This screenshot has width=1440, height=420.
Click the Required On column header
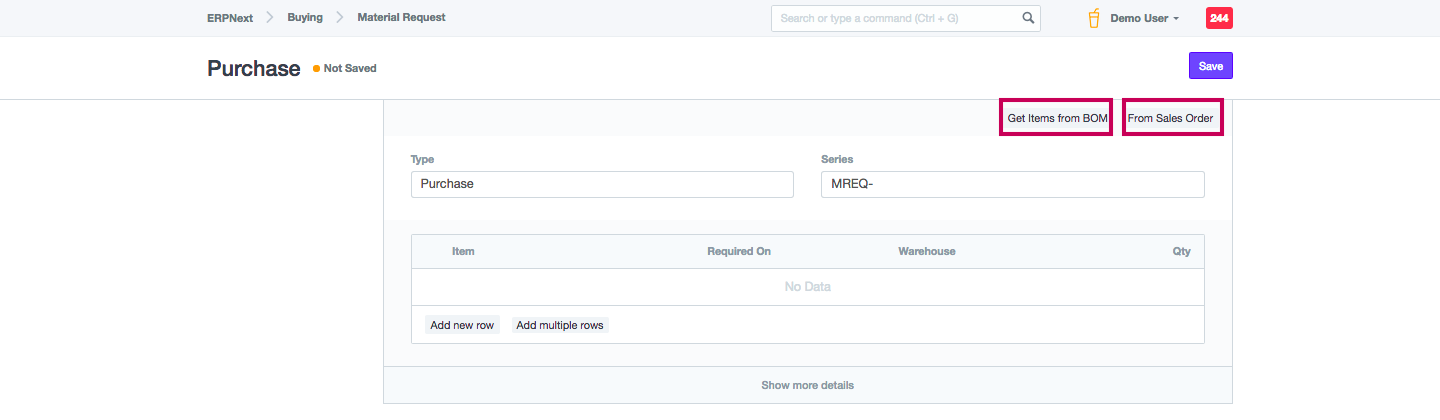pos(739,251)
